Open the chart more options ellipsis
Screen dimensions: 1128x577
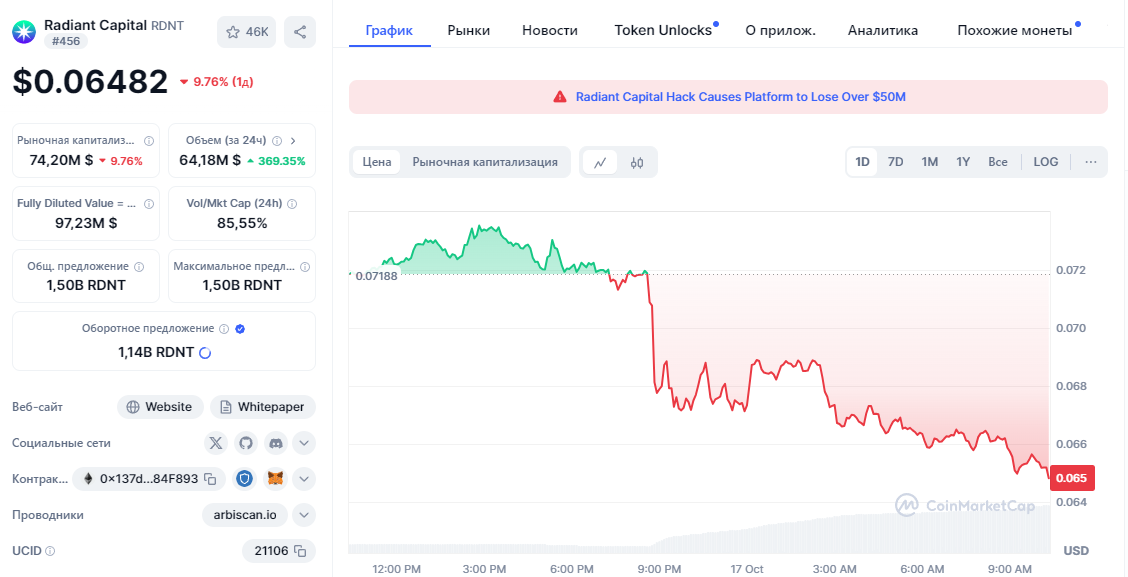(x=1091, y=162)
